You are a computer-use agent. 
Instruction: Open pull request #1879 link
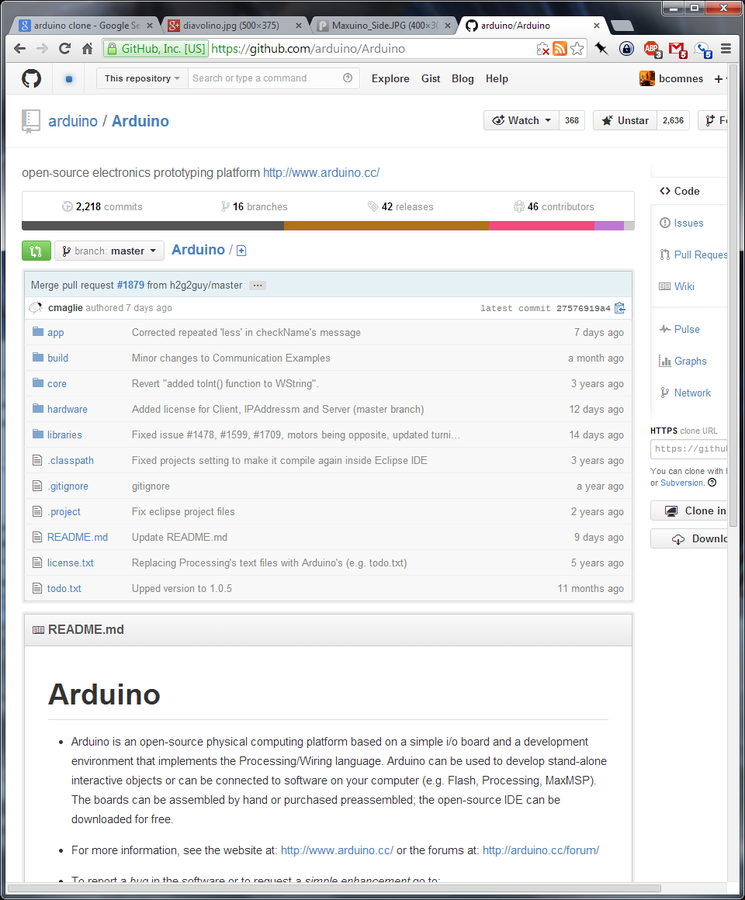pyautogui.click(x=130, y=285)
